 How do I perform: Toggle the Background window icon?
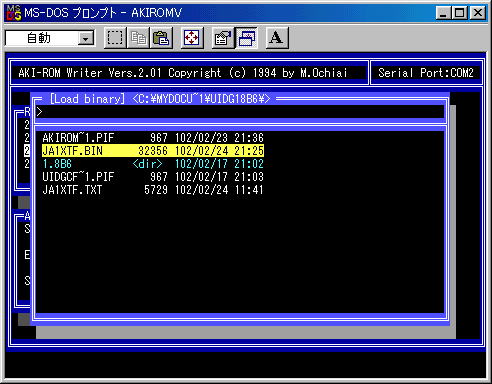[x=246, y=38]
